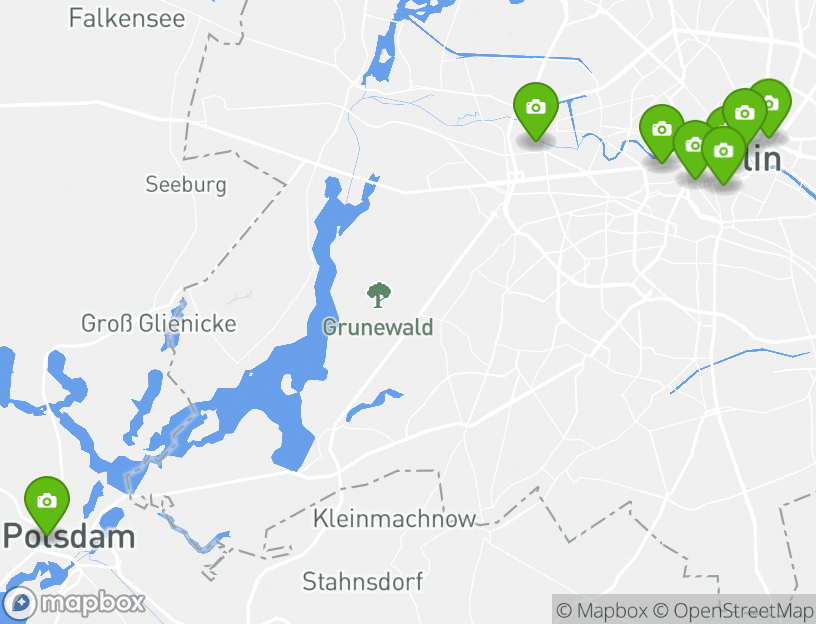Open the leftmost camera marker in Berlin cluster

click(661, 133)
